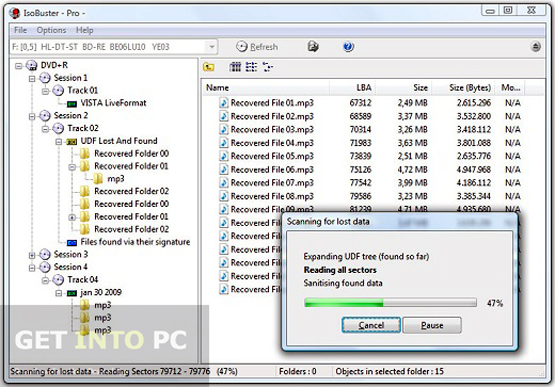
Task: Select the UDF Lost And Found label
Action: pyautogui.click(x=119, y=141)
